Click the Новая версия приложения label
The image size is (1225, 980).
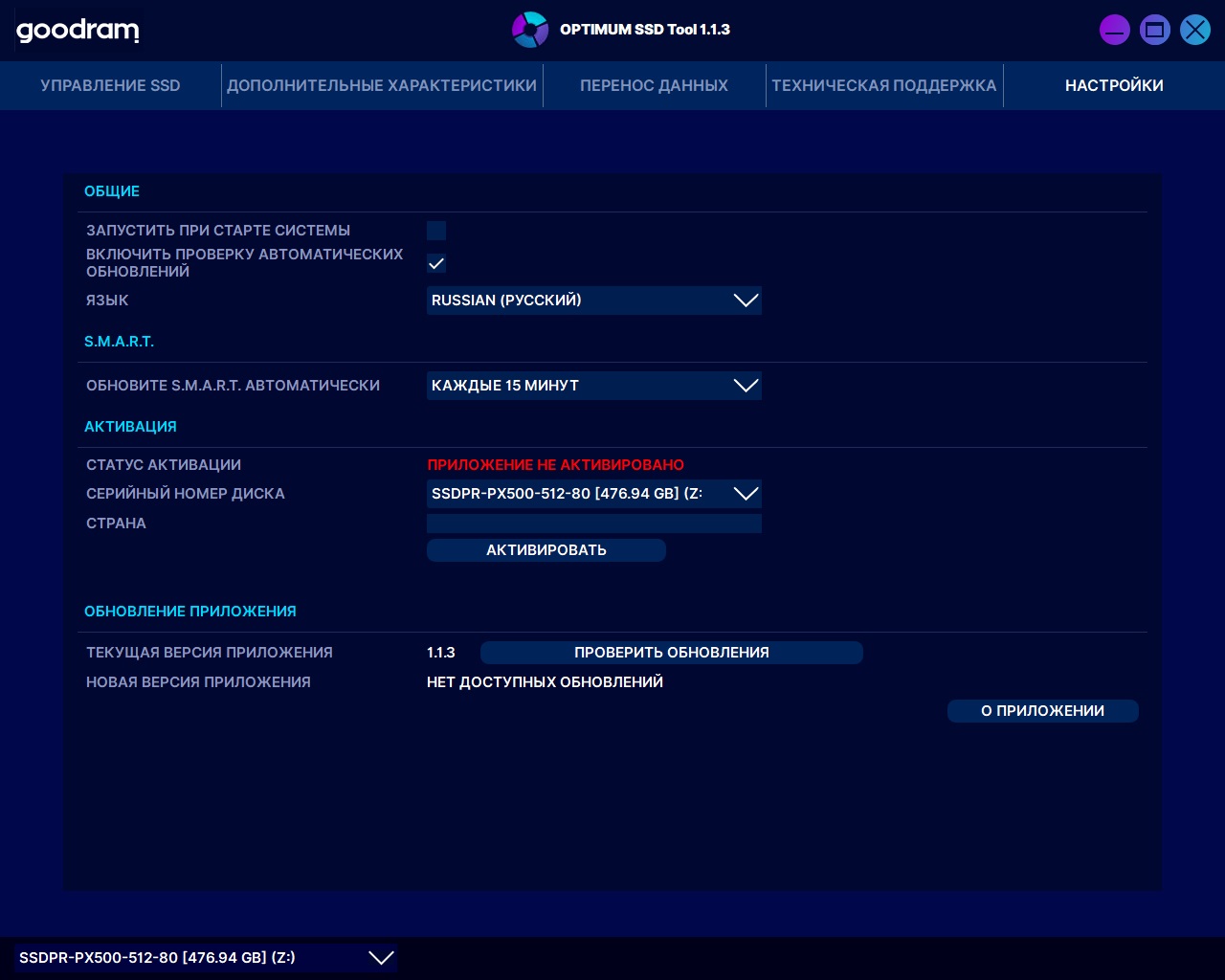pyautogui.click(x=198, y=682)
